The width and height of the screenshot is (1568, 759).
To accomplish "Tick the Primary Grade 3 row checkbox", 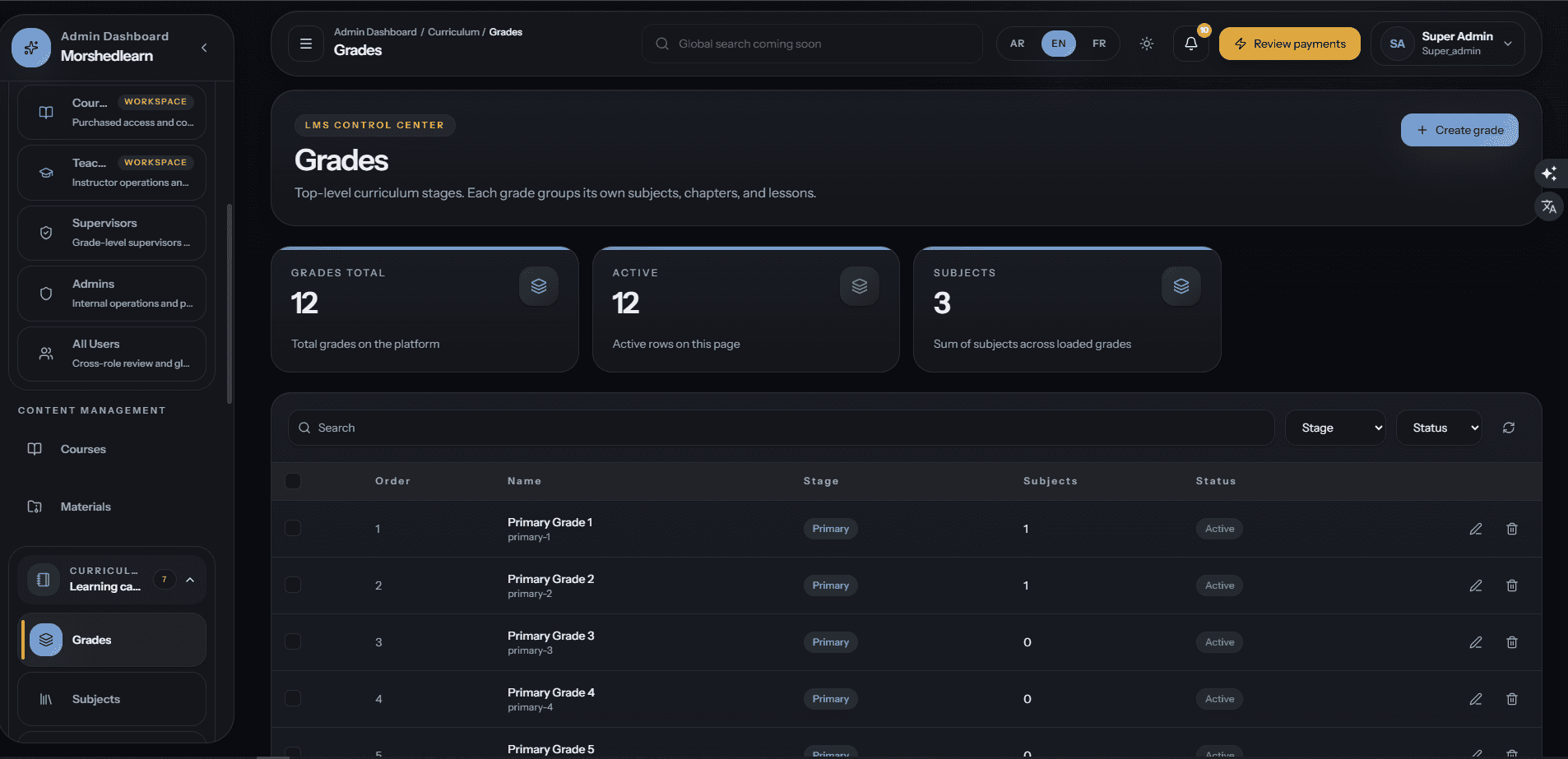I will [x=293, y=641].
